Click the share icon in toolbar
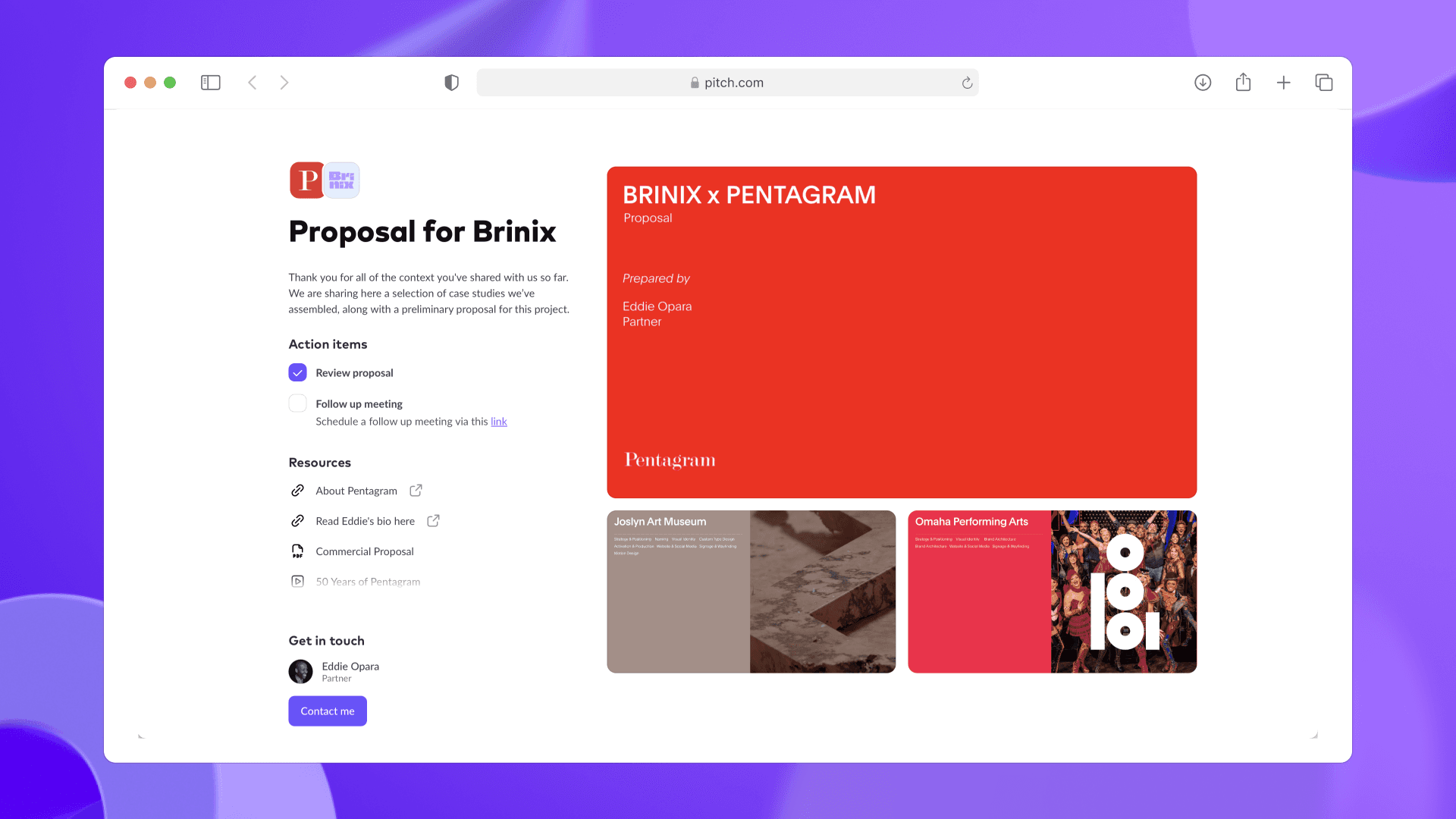Screen dimensions: 1456x819 [1243, 82]
